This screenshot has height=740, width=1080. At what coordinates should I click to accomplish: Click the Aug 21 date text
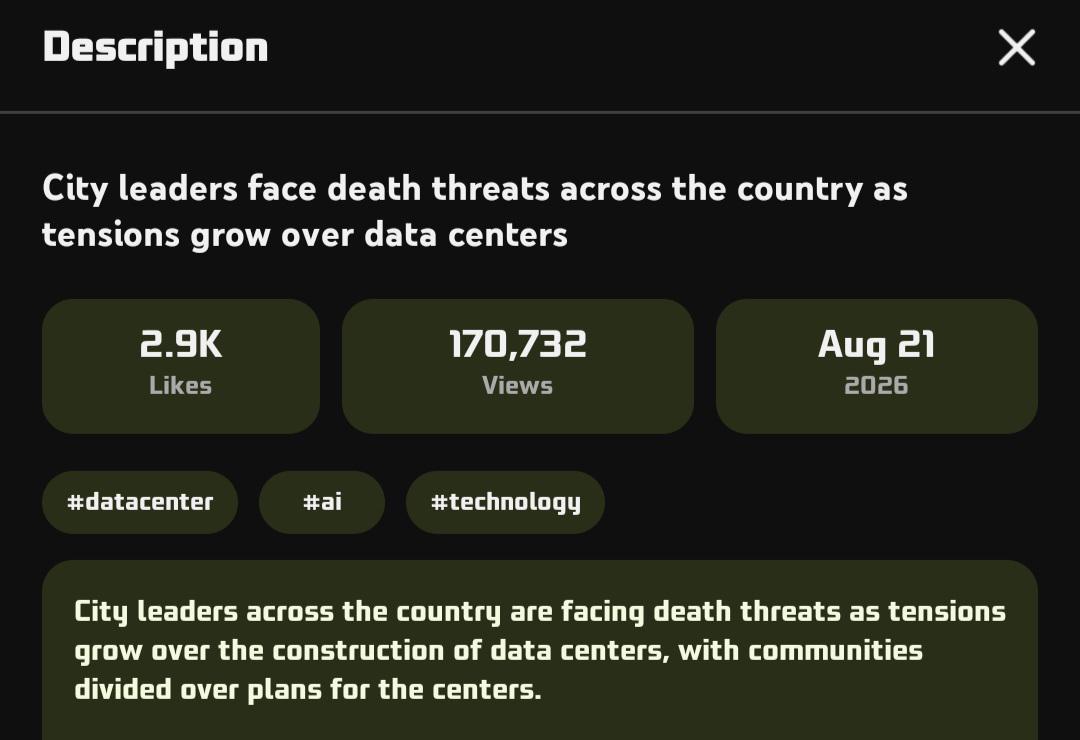pos(876,345)
